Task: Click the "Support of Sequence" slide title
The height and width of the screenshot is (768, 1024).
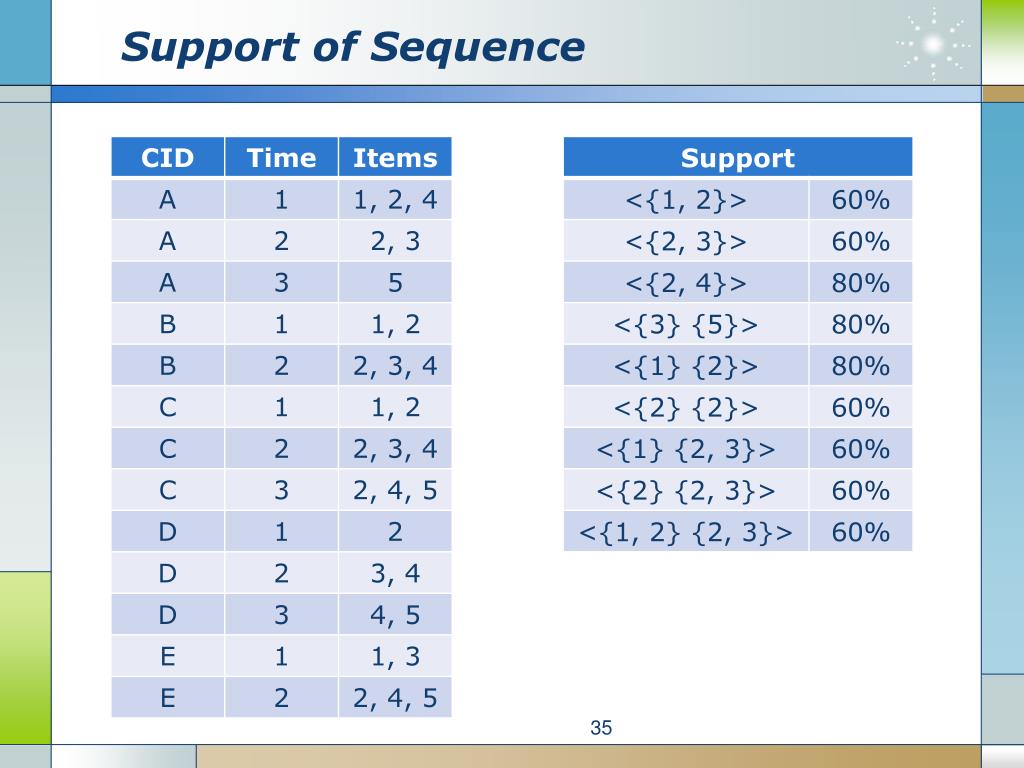Action: click(x=353, y=47)
